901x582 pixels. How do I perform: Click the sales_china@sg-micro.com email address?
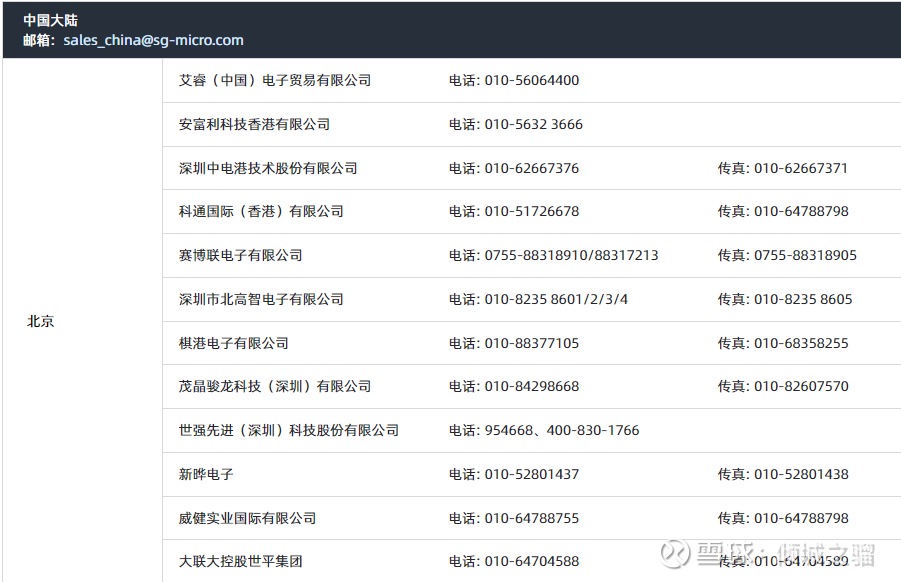click(x=153, y=40)
